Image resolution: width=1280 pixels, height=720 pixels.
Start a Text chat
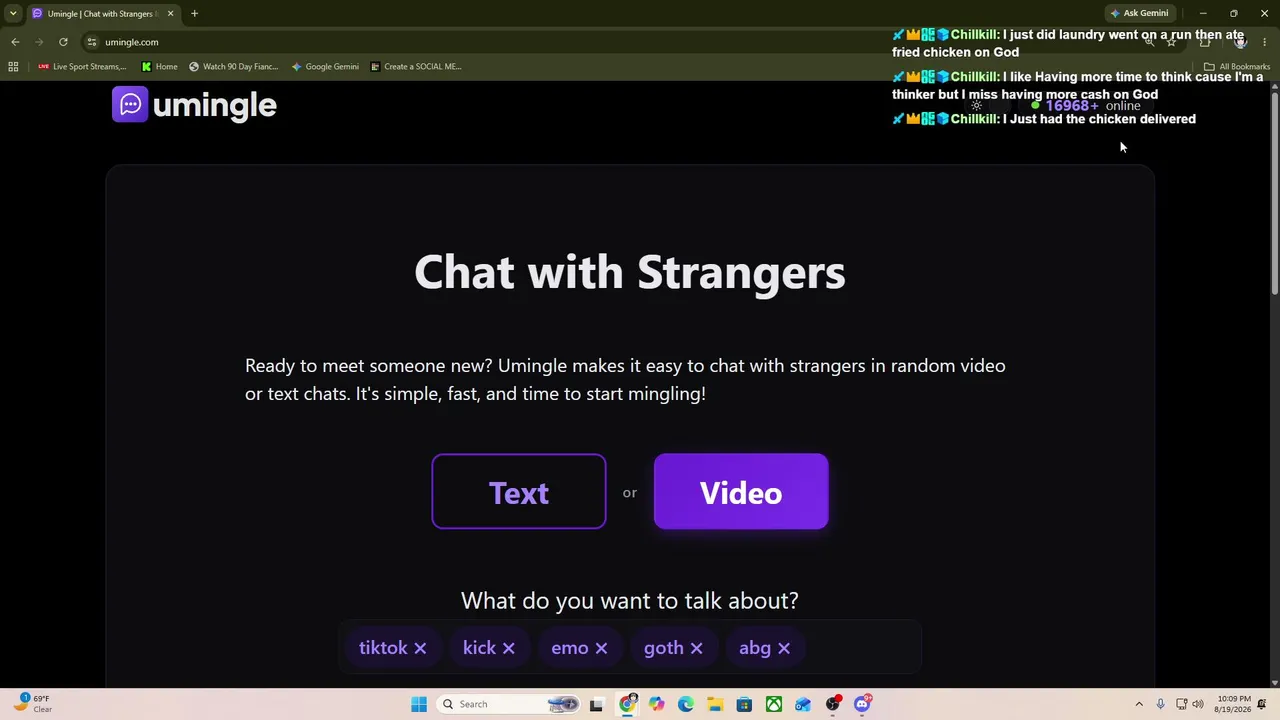click(x=518, y=491)
